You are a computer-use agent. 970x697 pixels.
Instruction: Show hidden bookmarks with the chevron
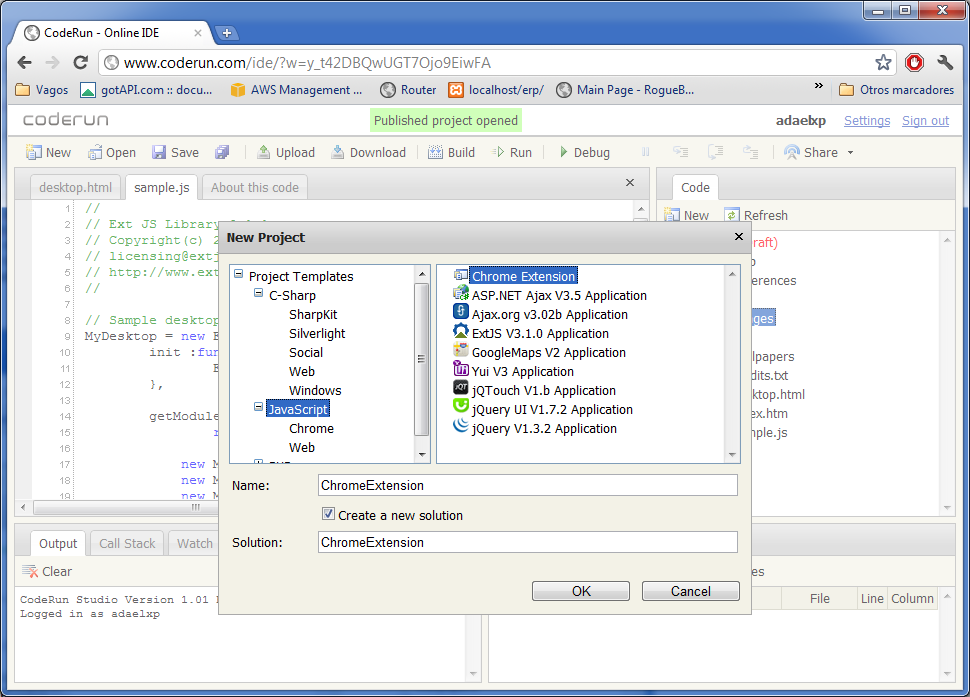click(818, 86)
